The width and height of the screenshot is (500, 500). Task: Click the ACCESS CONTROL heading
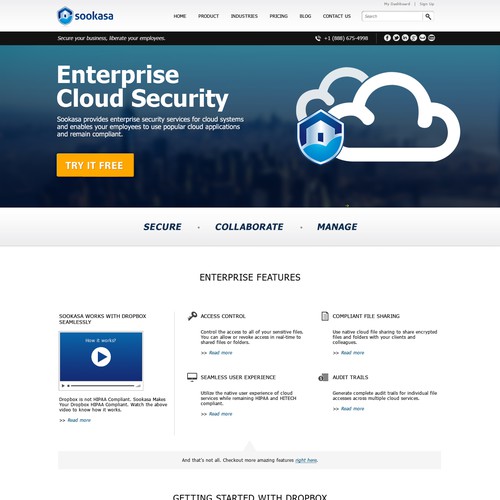223,316
